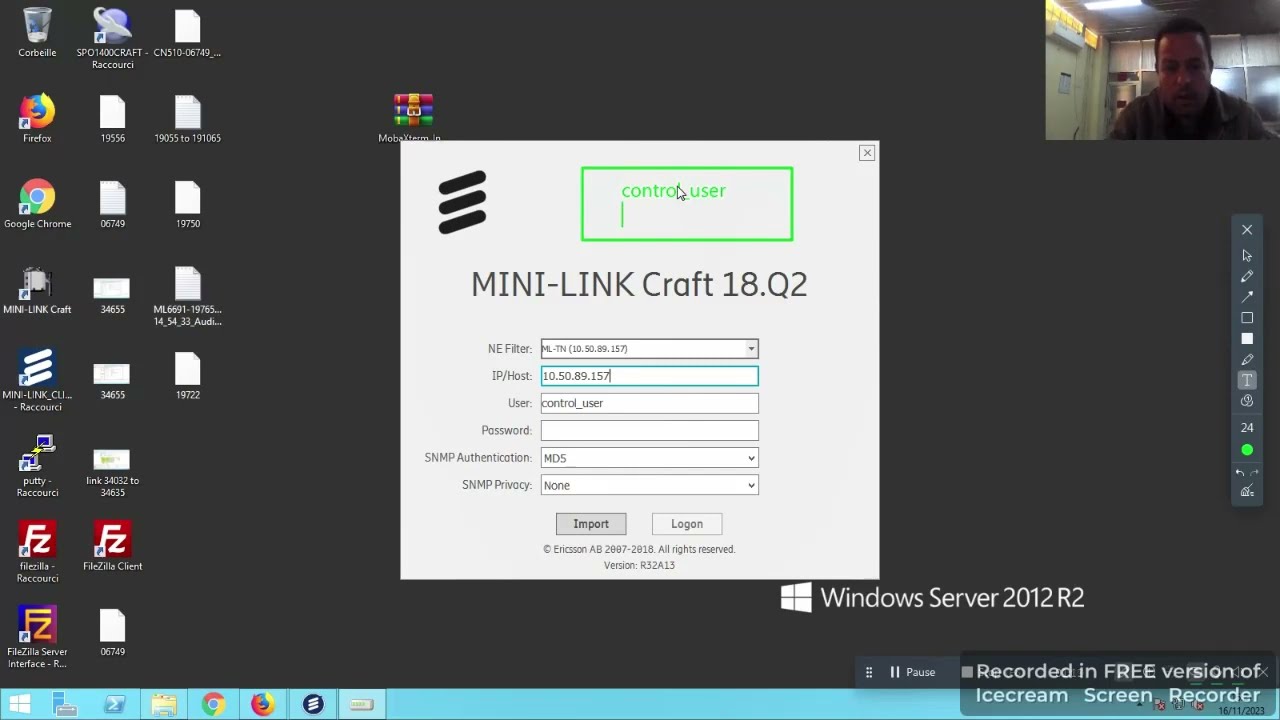Close the drawing toolbar panel
This screenshot has height=720, width=1280.
click(1247, 230)
